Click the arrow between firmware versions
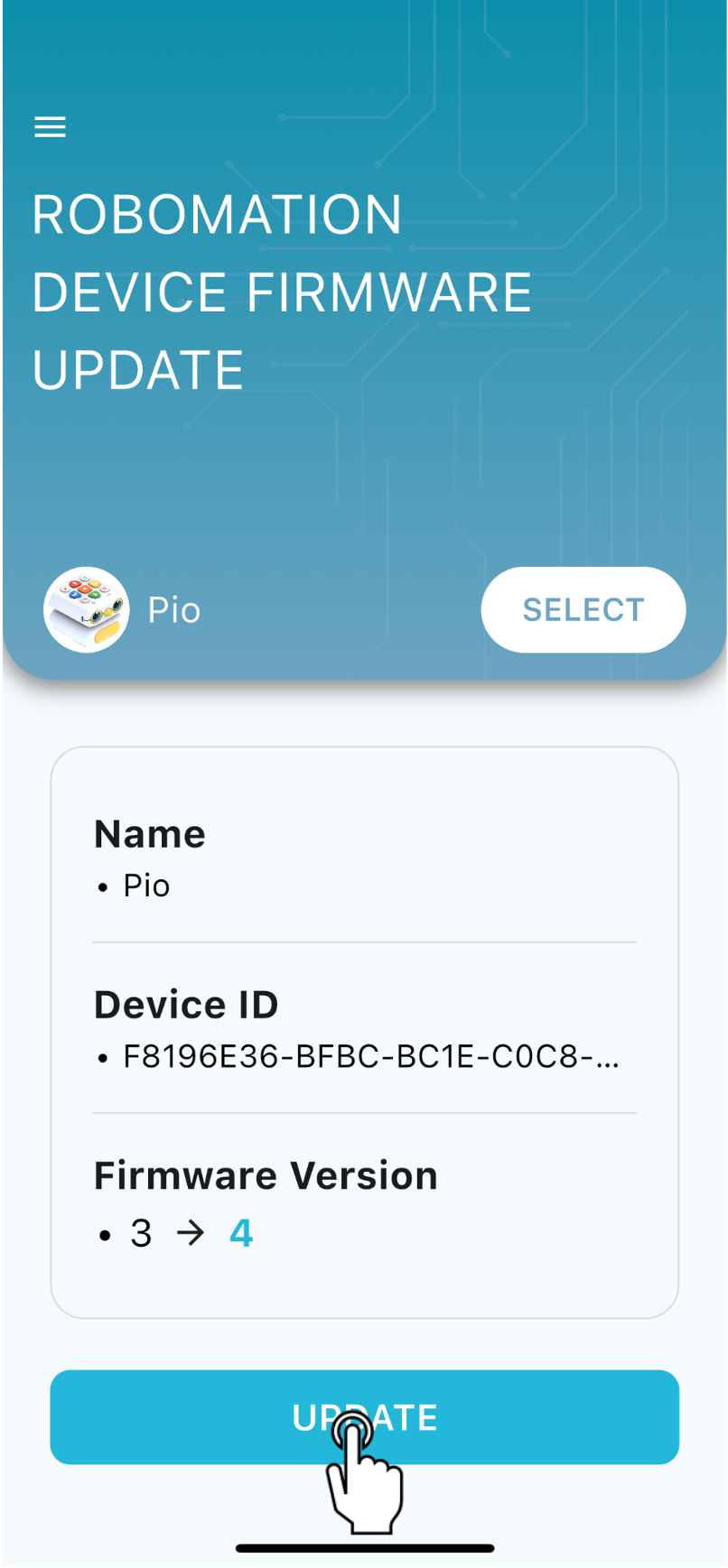The width and height of the screenshot is (728, 1568). point(191,1233)
